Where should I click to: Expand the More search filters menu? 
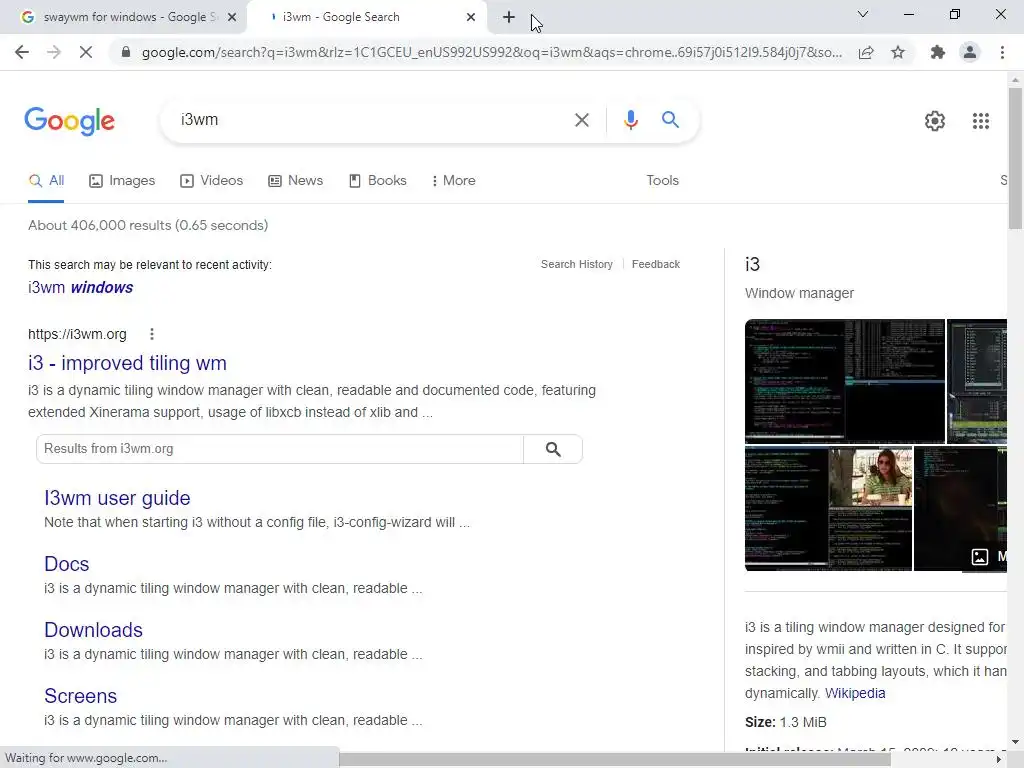pyautogui.click(x=453, y=180)
